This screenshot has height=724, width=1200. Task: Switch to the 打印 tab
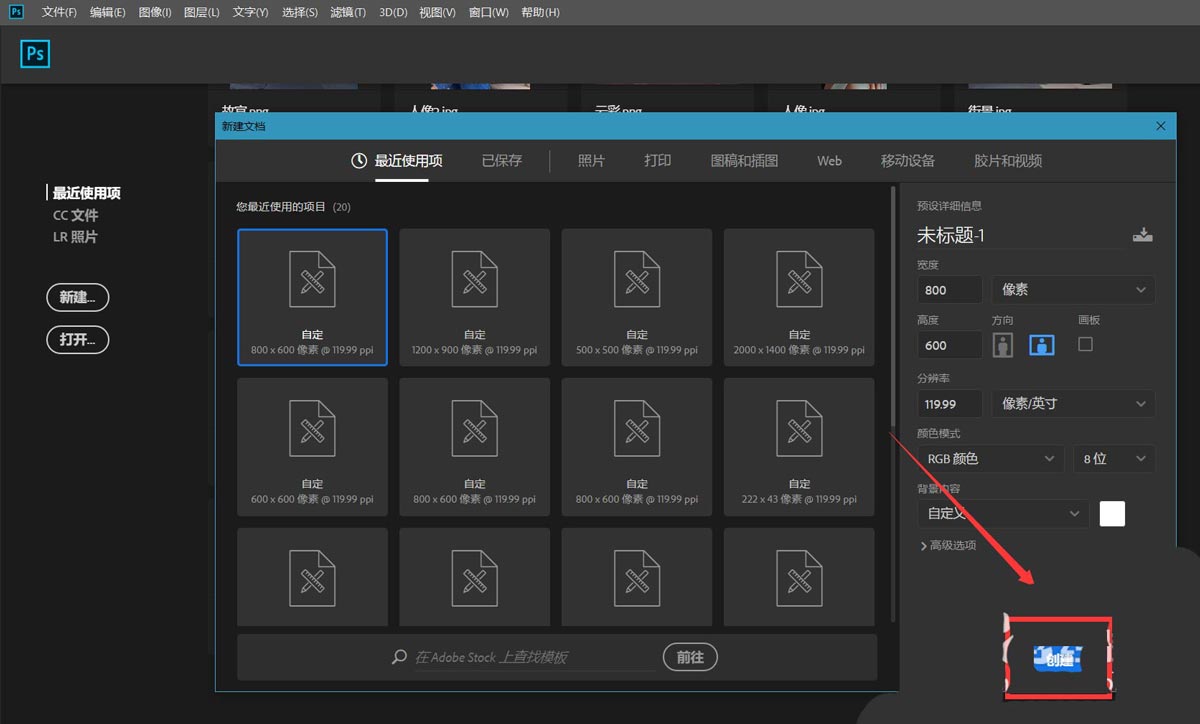coord(657,161)
